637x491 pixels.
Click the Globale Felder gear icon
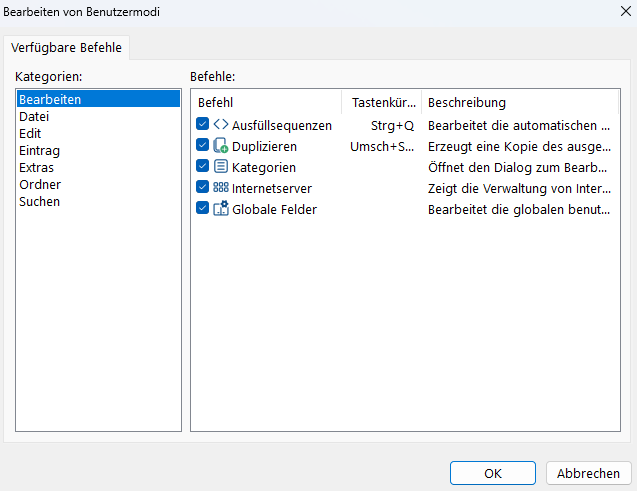point(221,208)
